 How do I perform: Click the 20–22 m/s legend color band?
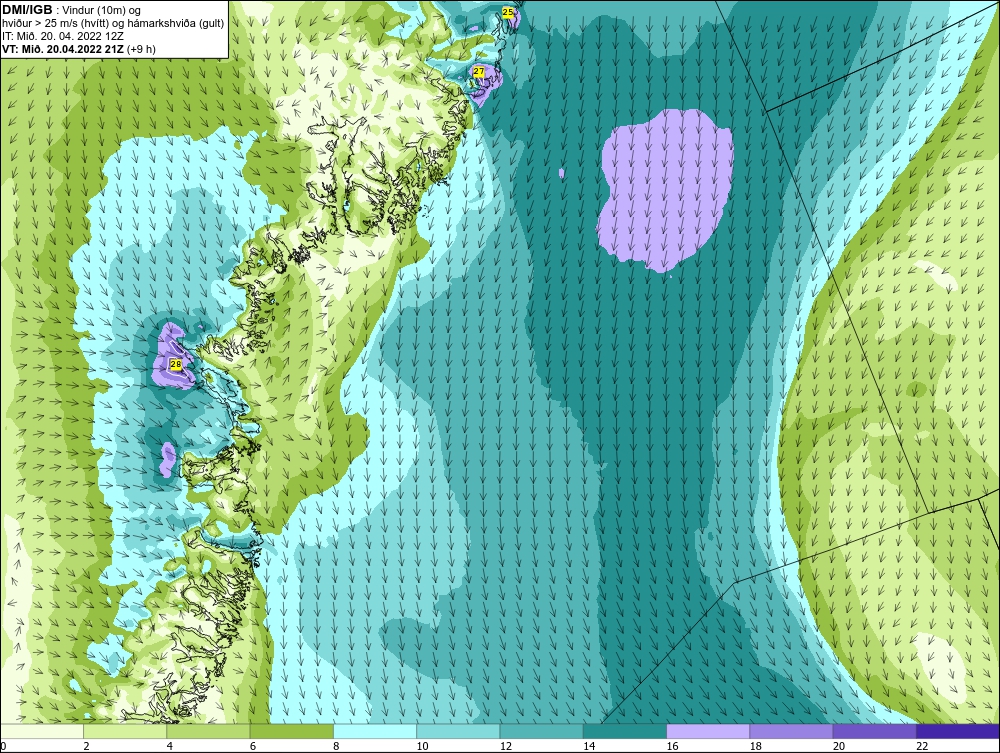(874, 731)
